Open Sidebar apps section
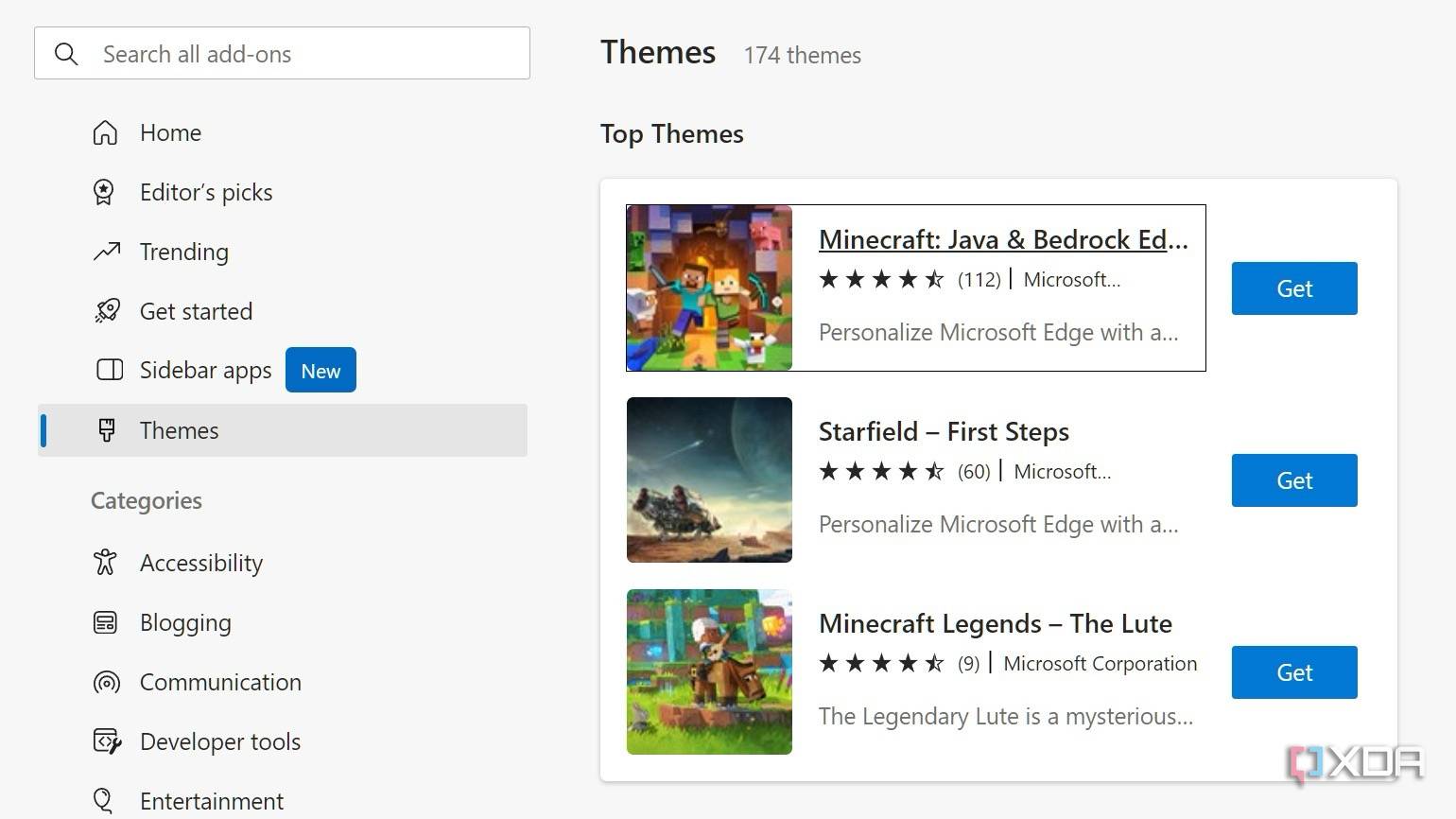Viewport: 1456px width, 819px height. (205, 370)
